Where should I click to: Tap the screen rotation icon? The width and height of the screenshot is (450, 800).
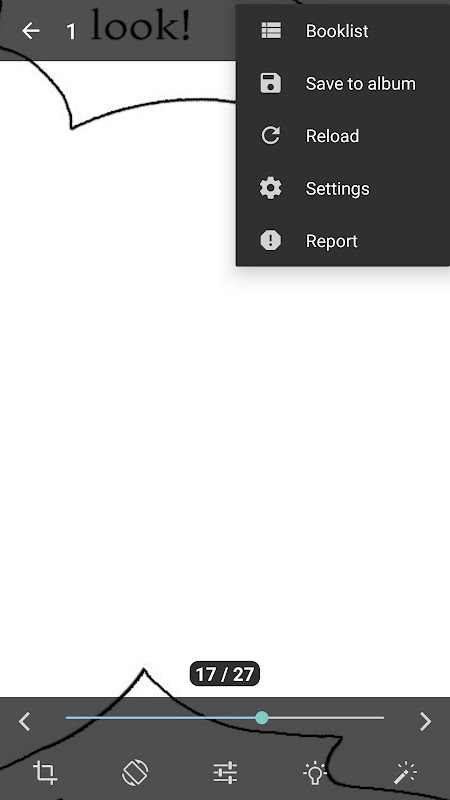pyautogui.click(x=135, y=772)
